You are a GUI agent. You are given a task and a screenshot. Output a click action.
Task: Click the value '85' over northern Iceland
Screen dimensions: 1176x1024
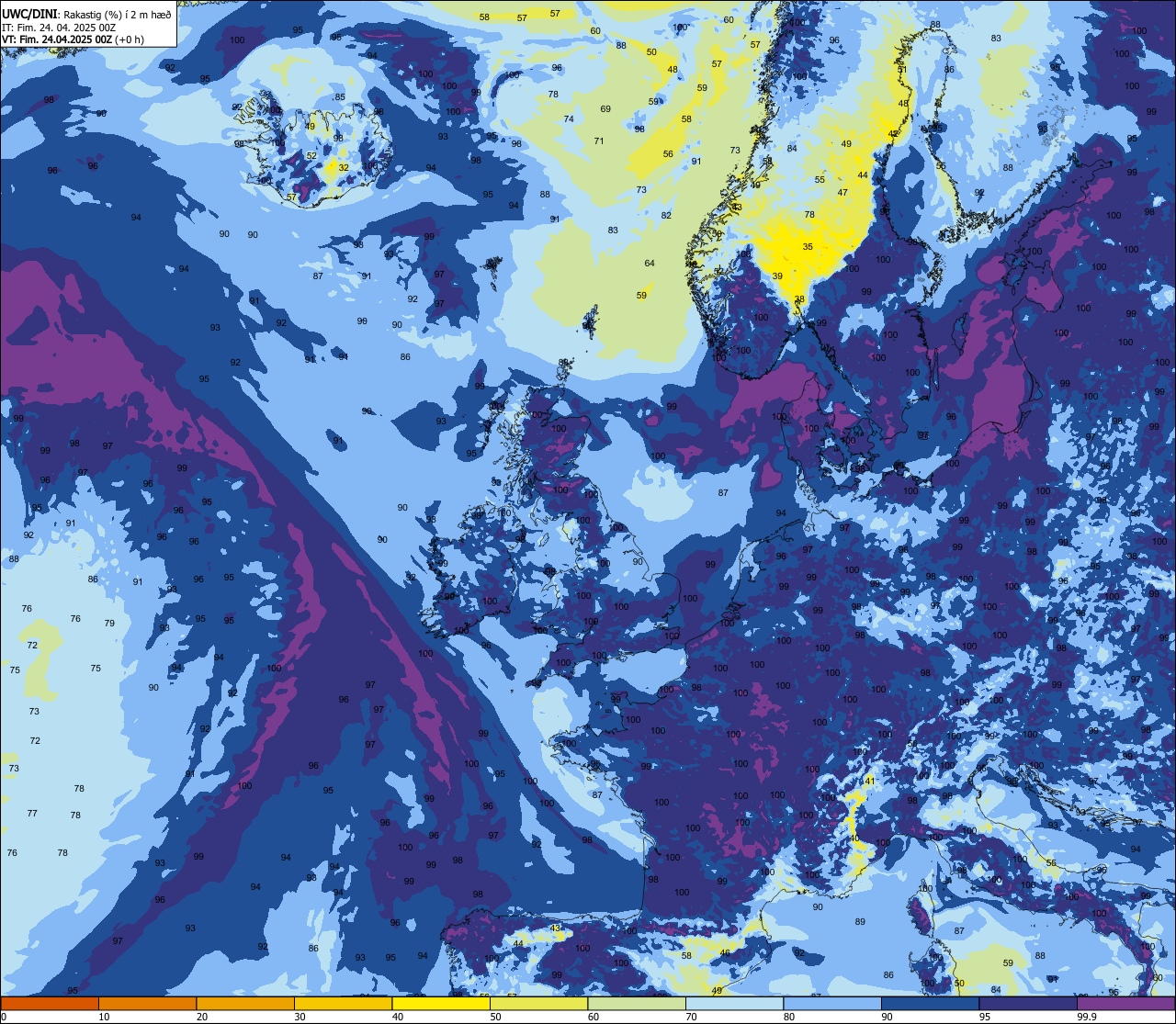[340, 97]
